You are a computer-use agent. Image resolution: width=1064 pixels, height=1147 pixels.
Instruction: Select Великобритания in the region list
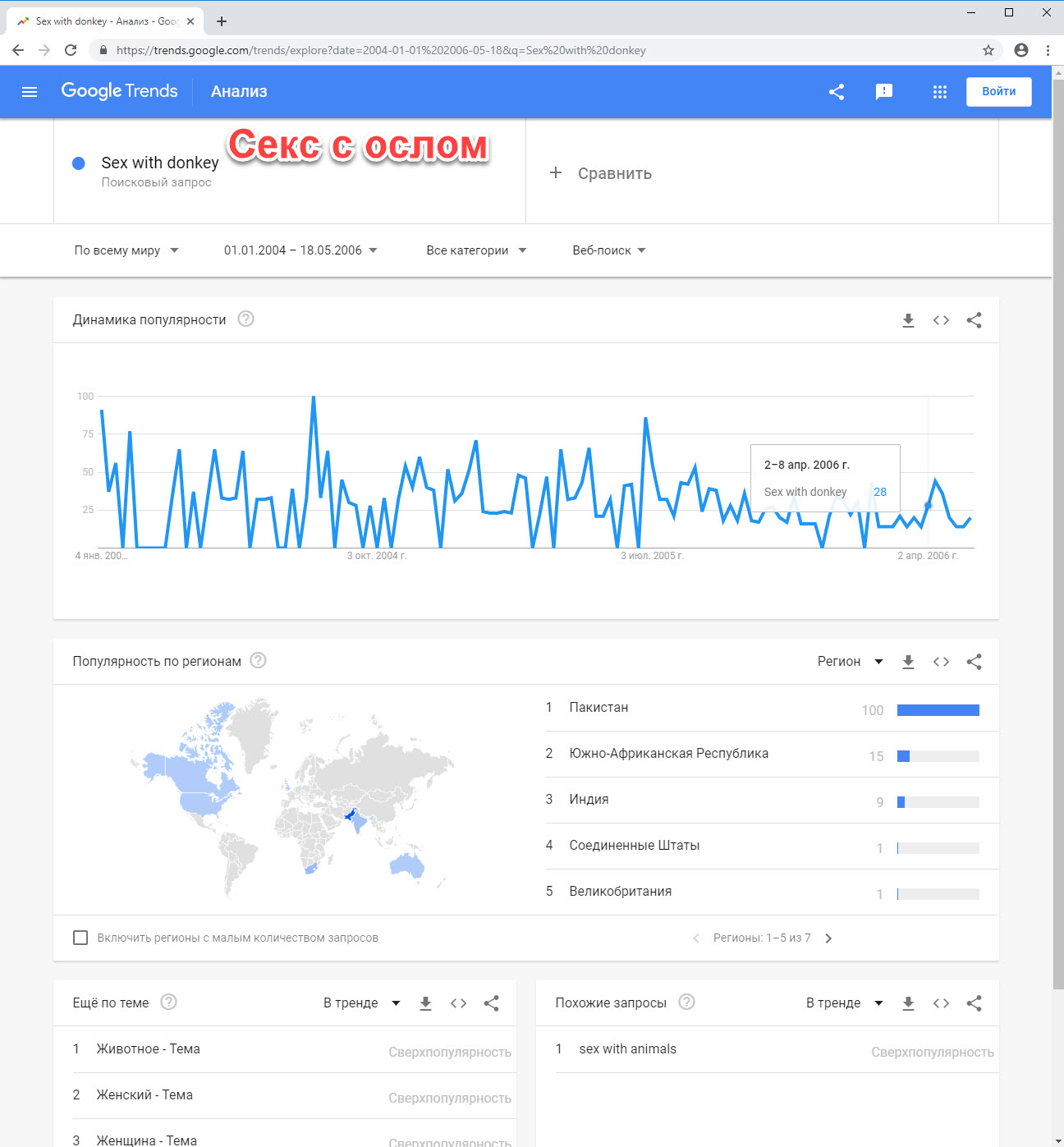[772, 892]
